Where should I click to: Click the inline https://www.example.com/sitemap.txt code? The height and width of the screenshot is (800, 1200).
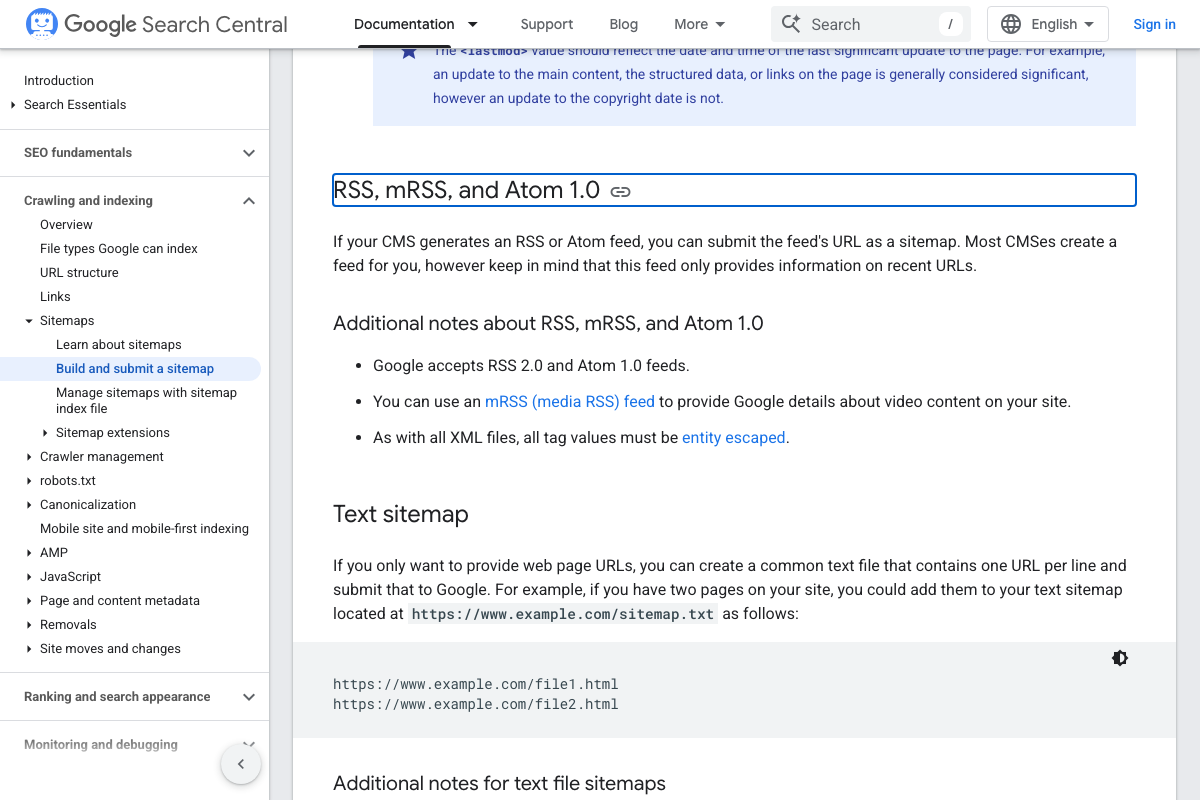[563, 614]
